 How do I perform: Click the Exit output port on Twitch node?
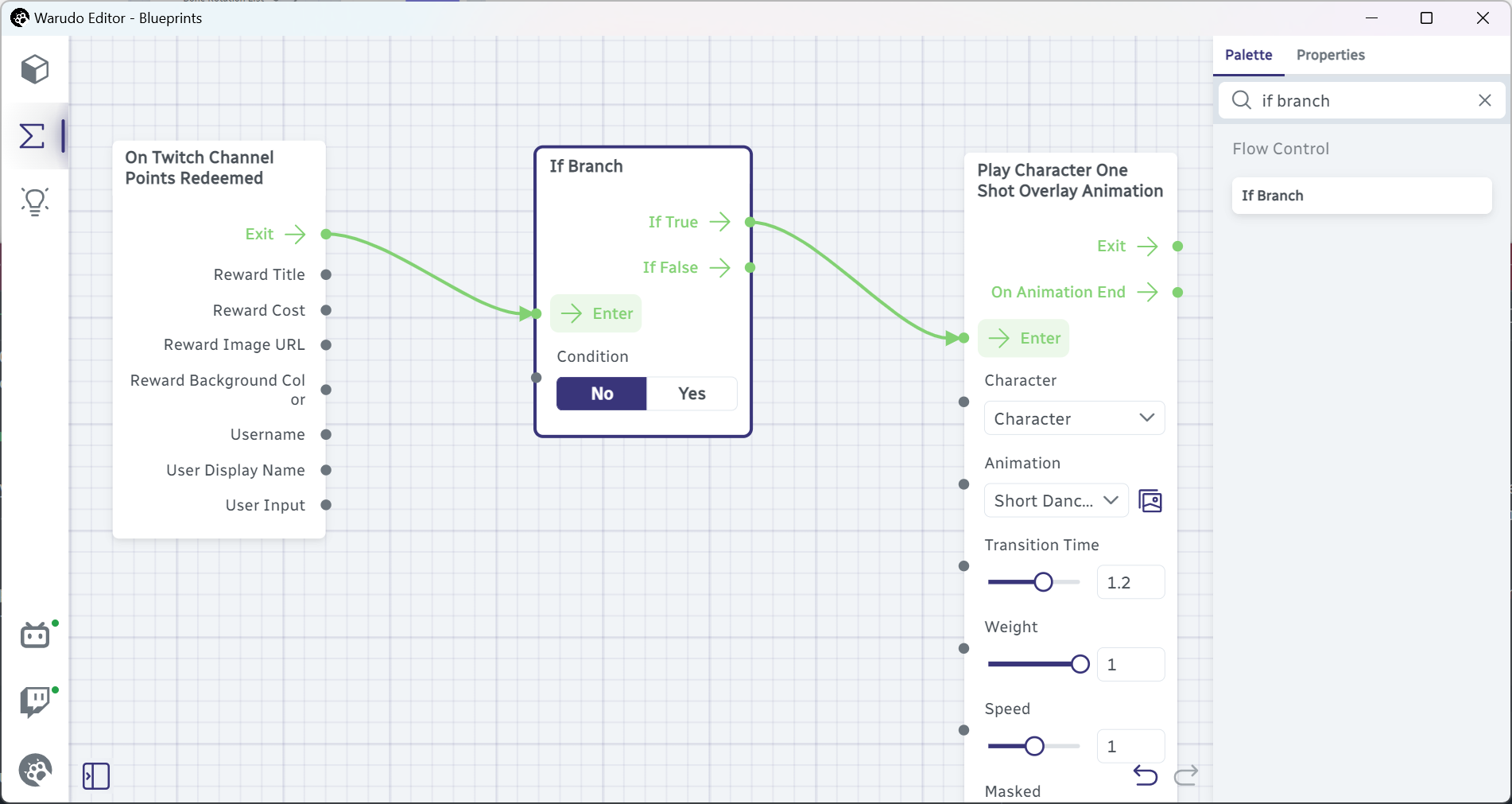[x=326, y=234]
